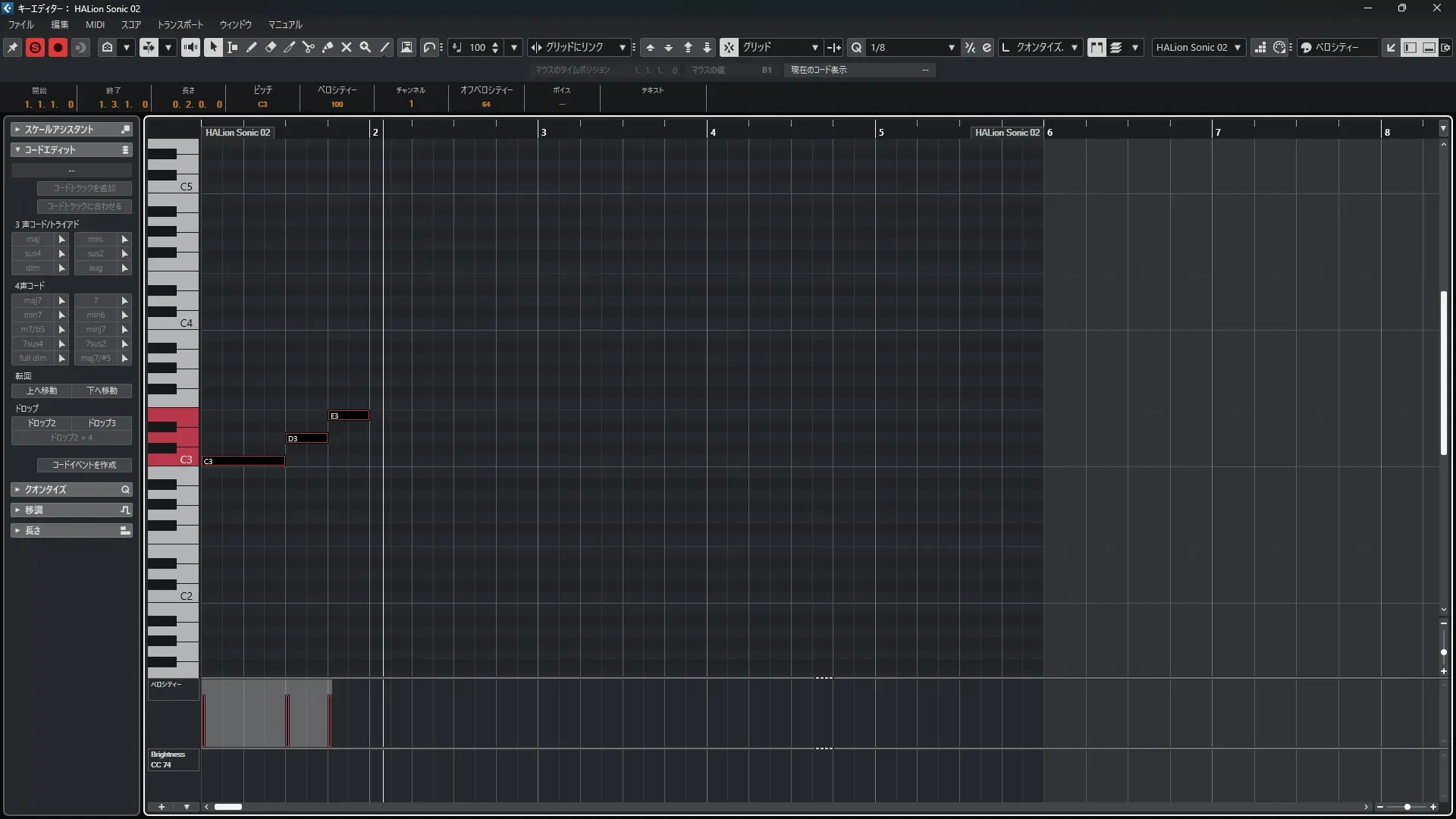Select the Mute X tool

click(347, 47)
